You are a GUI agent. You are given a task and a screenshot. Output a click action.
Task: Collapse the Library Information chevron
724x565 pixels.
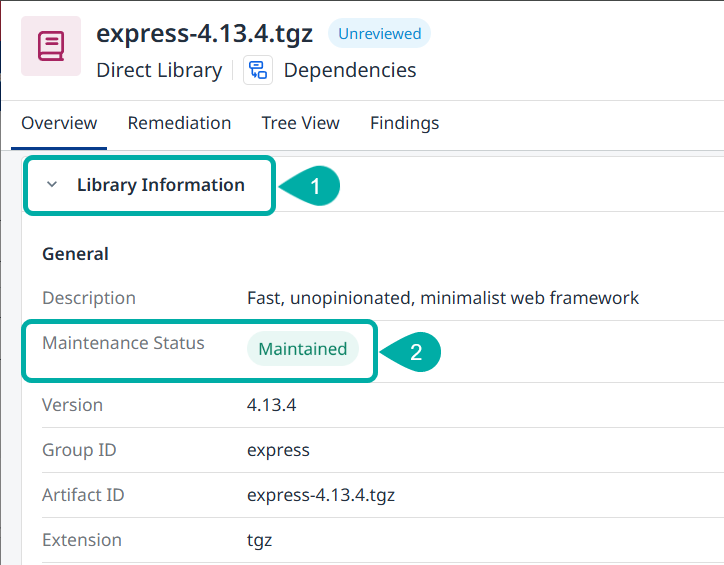pyautogui.click(x=53, y=185)
